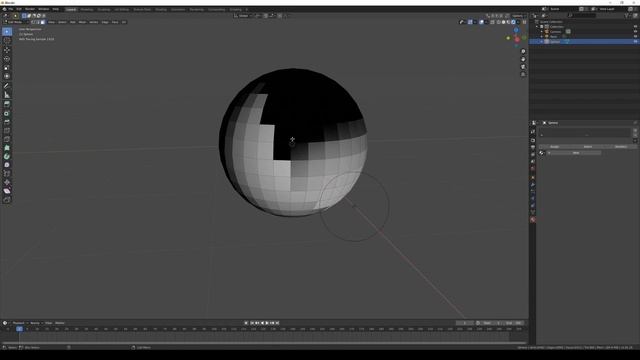Open the Options dropdown in viewport header

[x=519, y=16]
